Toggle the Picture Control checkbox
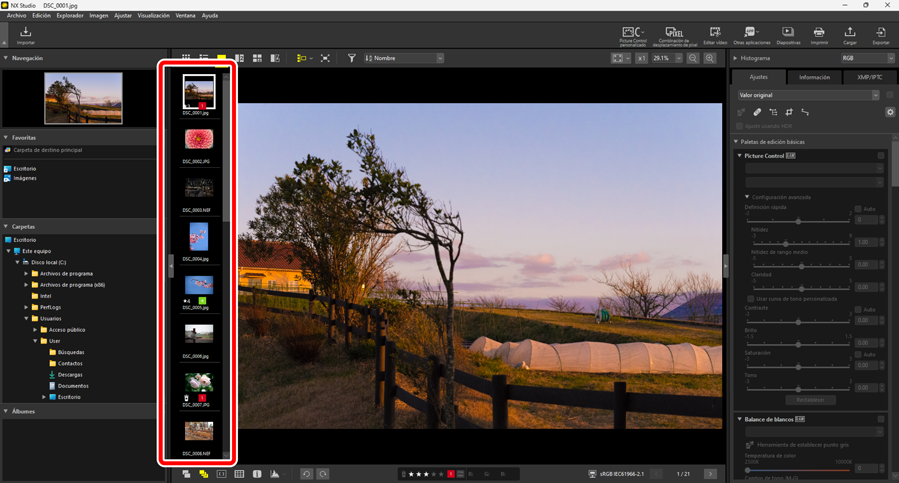 pyautogui.click(x=881, y=156)
